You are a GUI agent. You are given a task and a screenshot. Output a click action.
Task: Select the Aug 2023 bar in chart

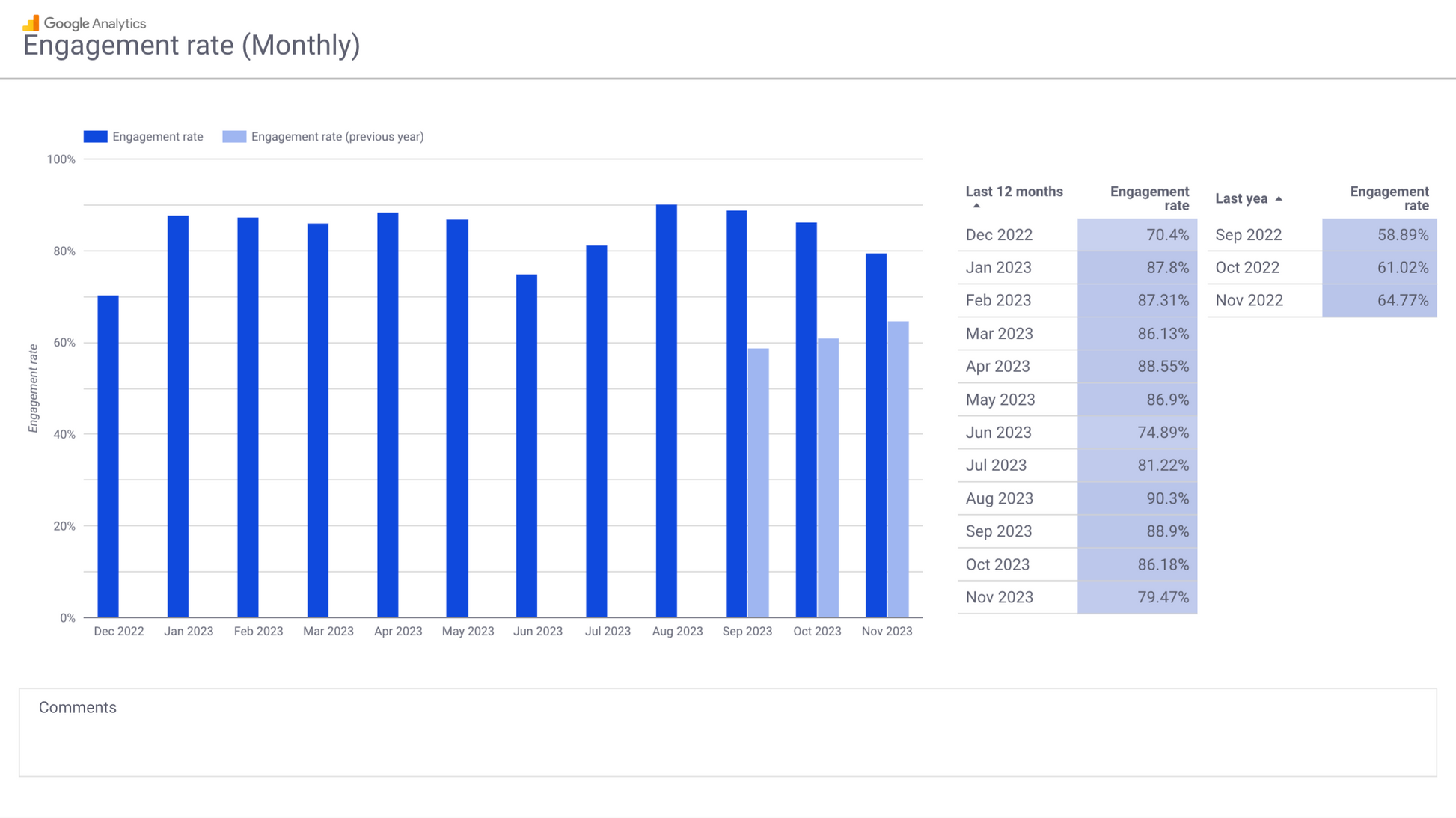(x=666, y=412)
